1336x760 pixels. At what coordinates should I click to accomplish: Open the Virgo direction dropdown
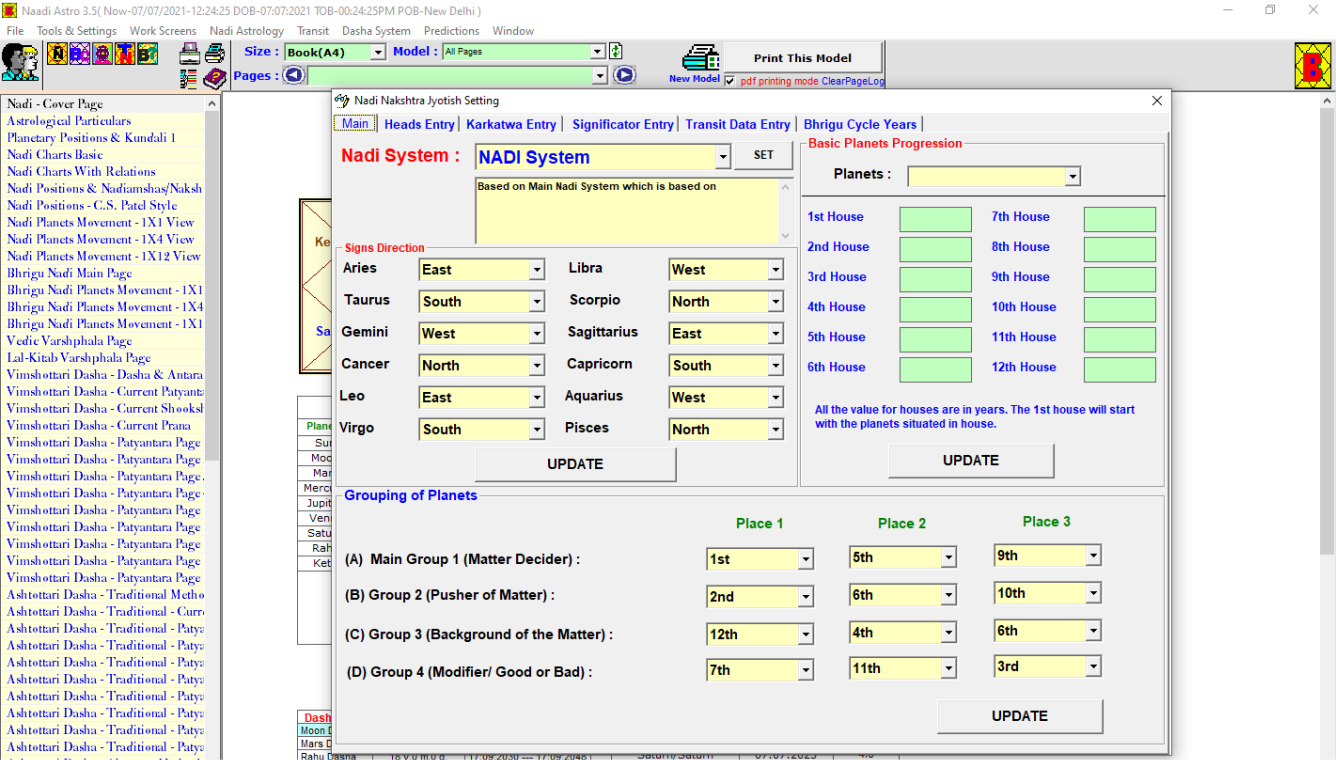[537, 430]
